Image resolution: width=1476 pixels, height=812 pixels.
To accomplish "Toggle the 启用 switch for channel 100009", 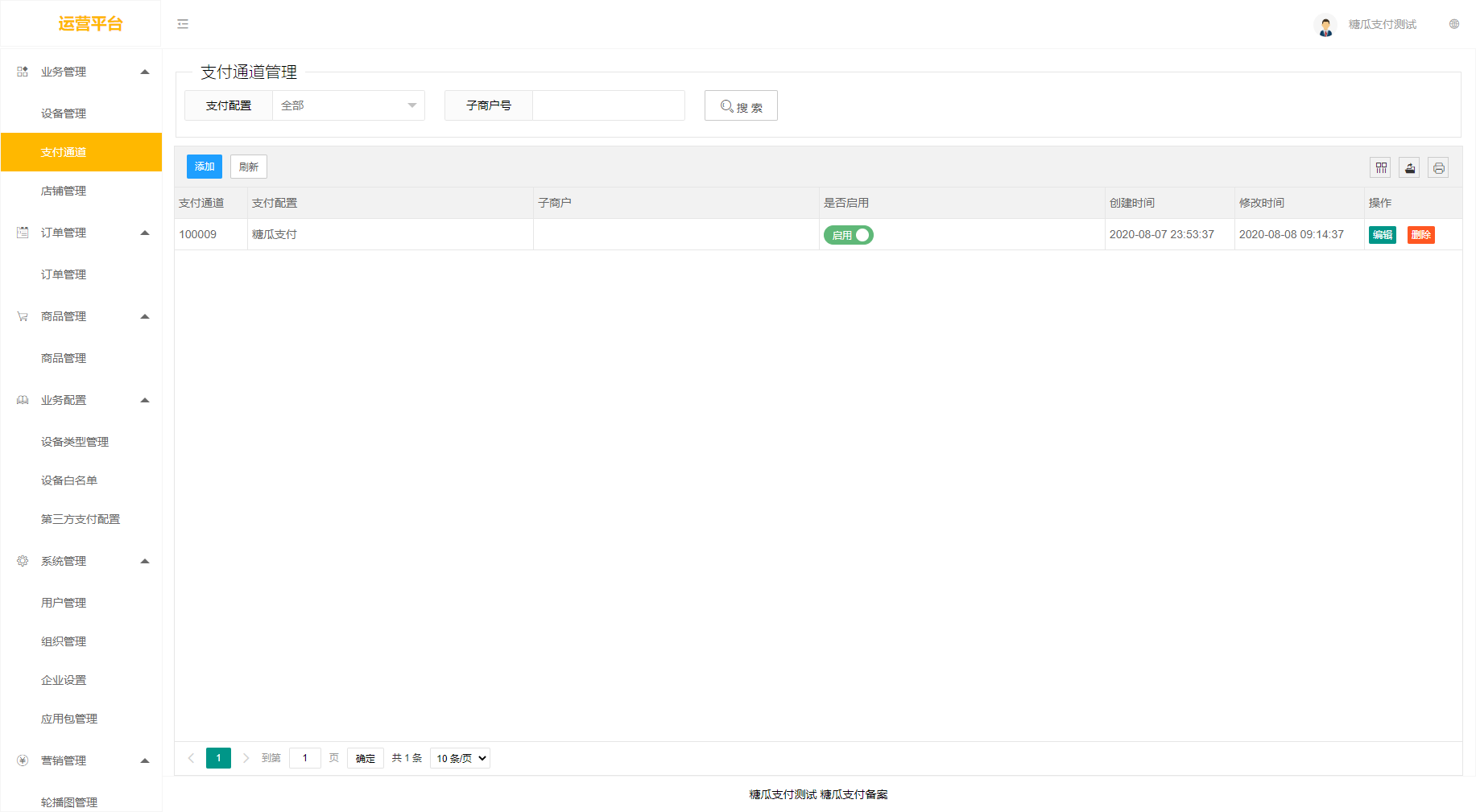I will 848,235.
